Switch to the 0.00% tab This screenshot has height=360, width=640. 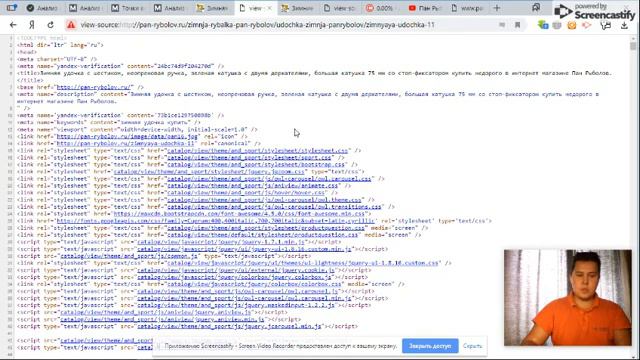pos(380,8)
